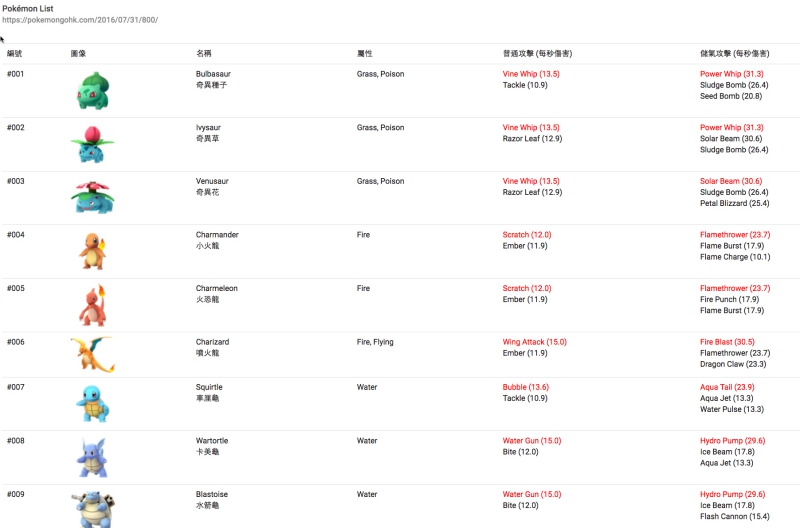
Task: Click the 編號 column header
Action: pos(15,52)
